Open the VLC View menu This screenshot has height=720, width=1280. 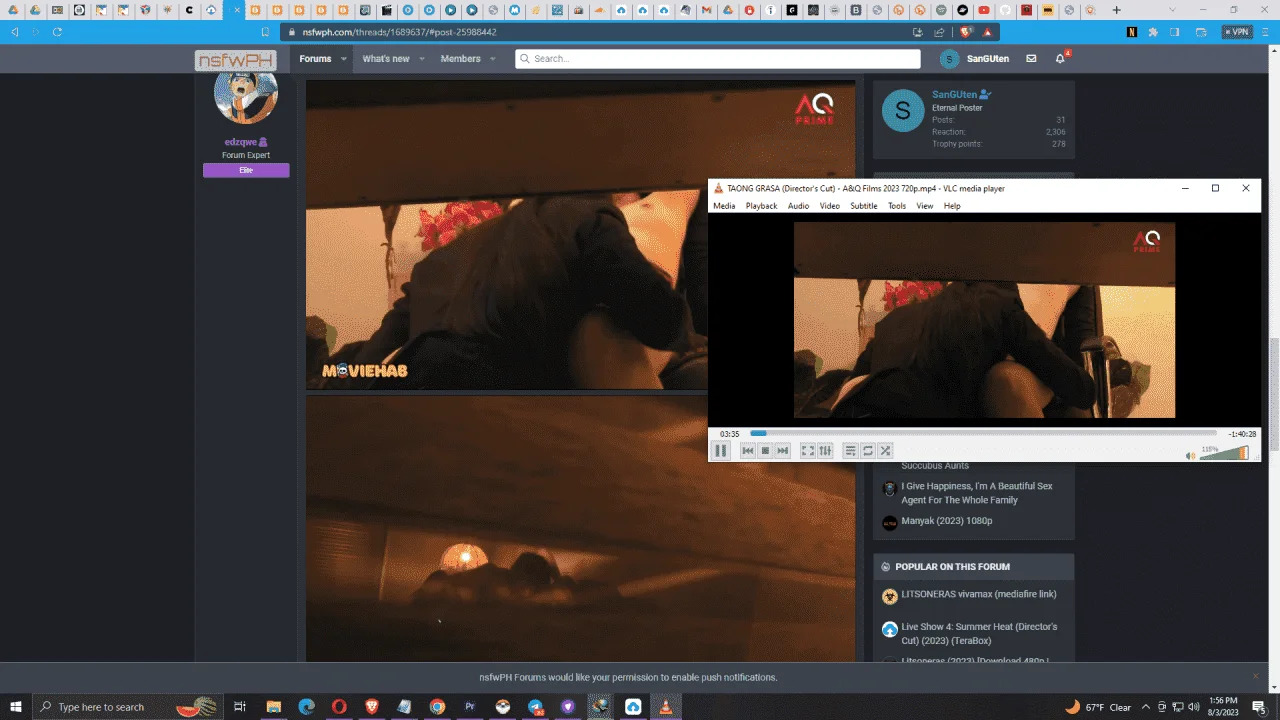tap(925, 206)
